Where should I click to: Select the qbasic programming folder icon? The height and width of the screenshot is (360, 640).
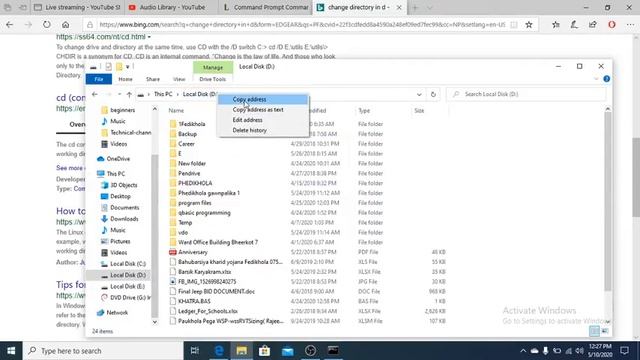click(173, 213)
